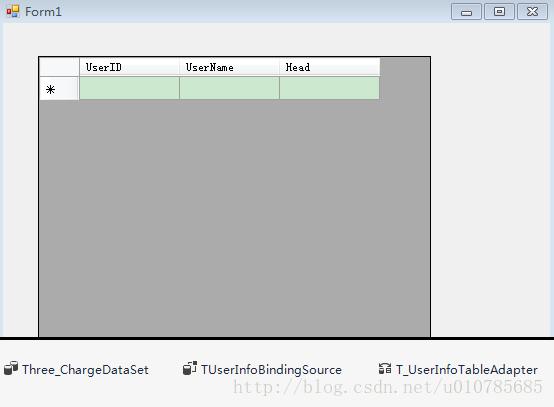Click the Head column header
554x407 pixels.
330,67
